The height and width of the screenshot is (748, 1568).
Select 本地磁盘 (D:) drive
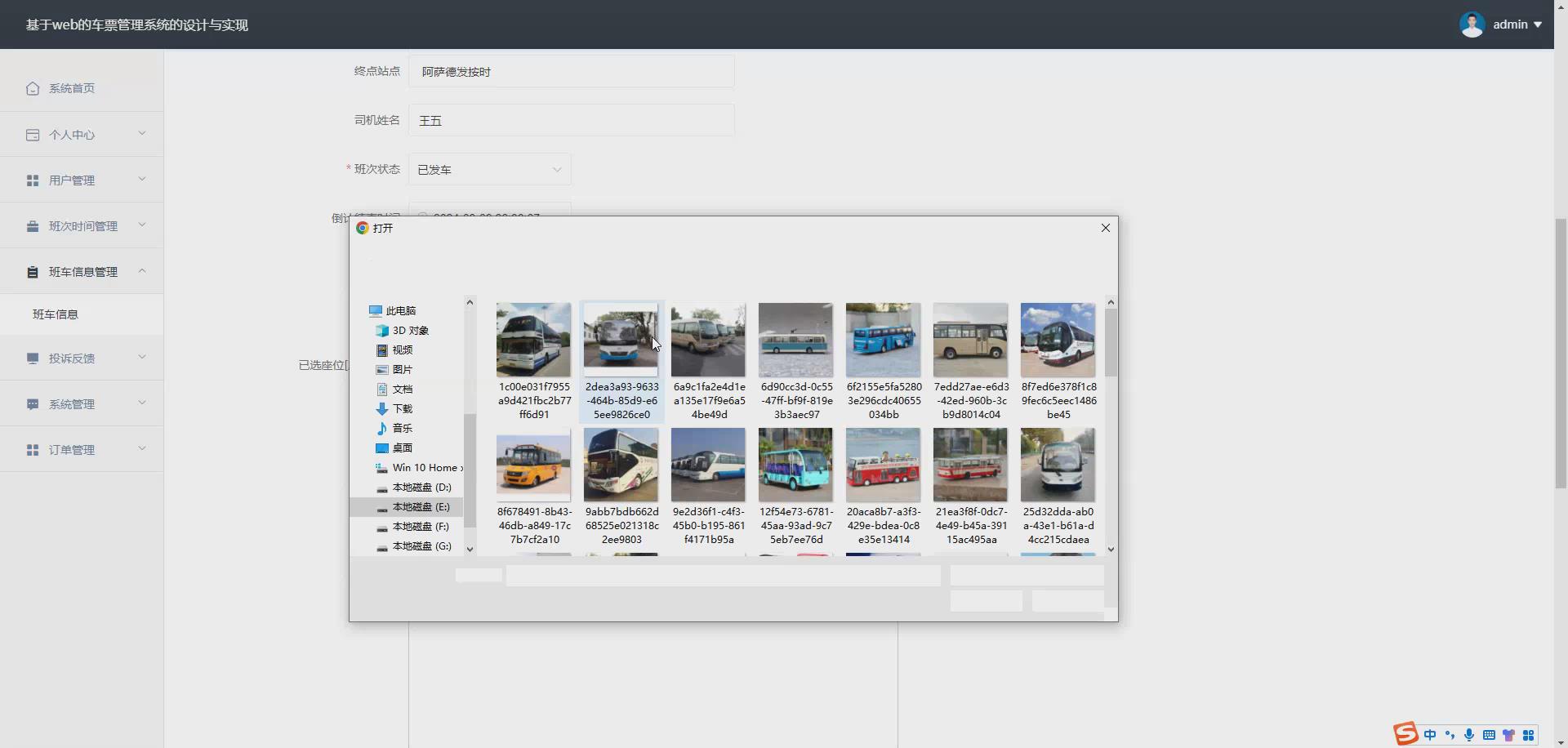413,488
